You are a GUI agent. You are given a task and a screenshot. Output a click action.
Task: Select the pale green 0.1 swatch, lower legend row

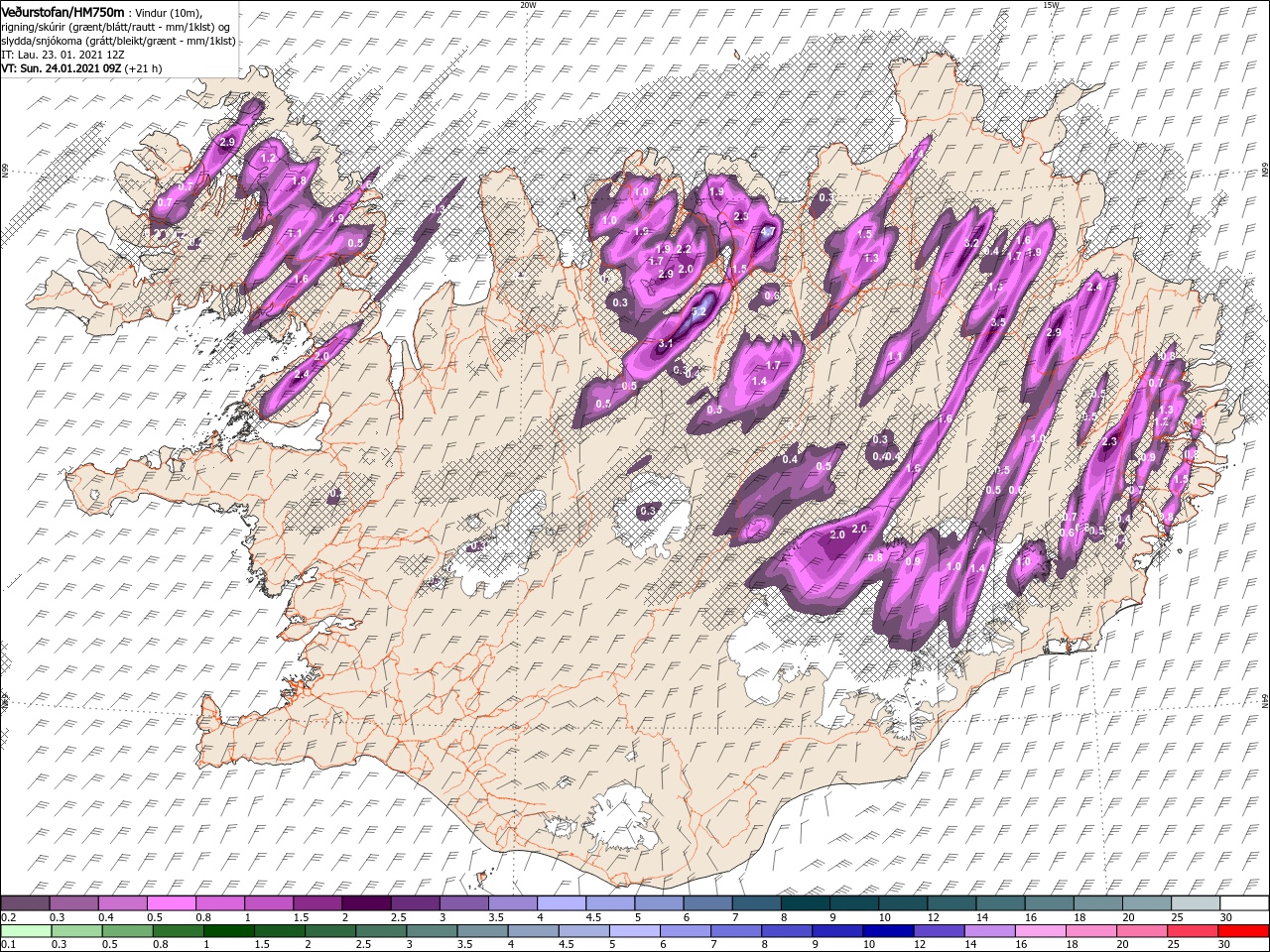(25, 931)
